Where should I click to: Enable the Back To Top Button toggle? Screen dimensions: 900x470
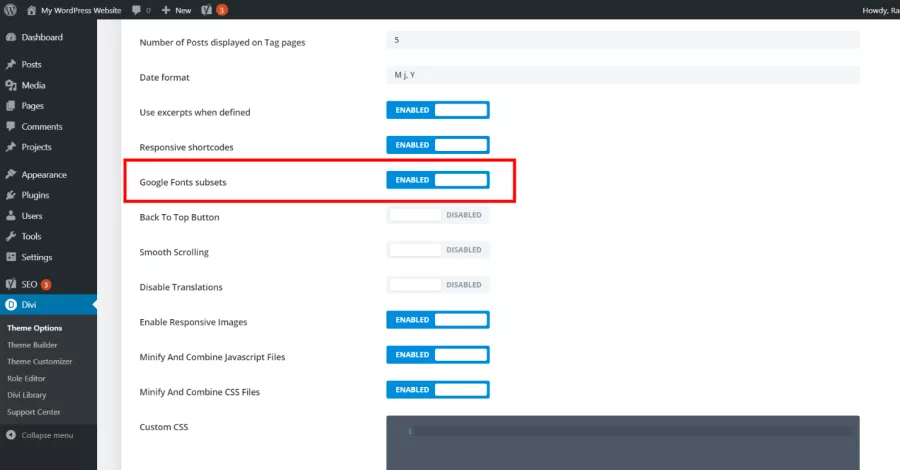(437, 215)
